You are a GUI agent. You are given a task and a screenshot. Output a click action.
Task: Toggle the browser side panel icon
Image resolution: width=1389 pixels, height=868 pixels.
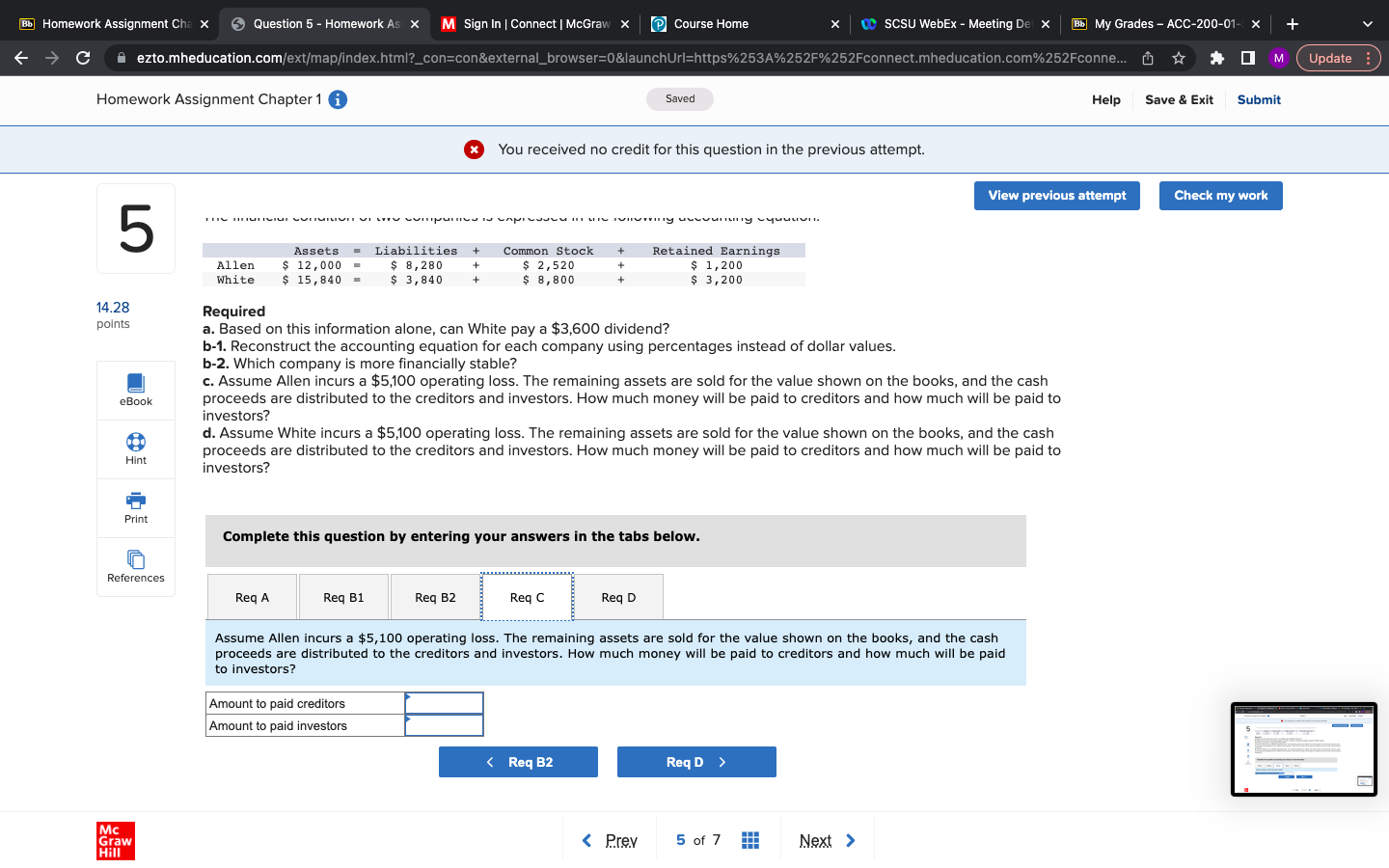tap(1248, 58)
